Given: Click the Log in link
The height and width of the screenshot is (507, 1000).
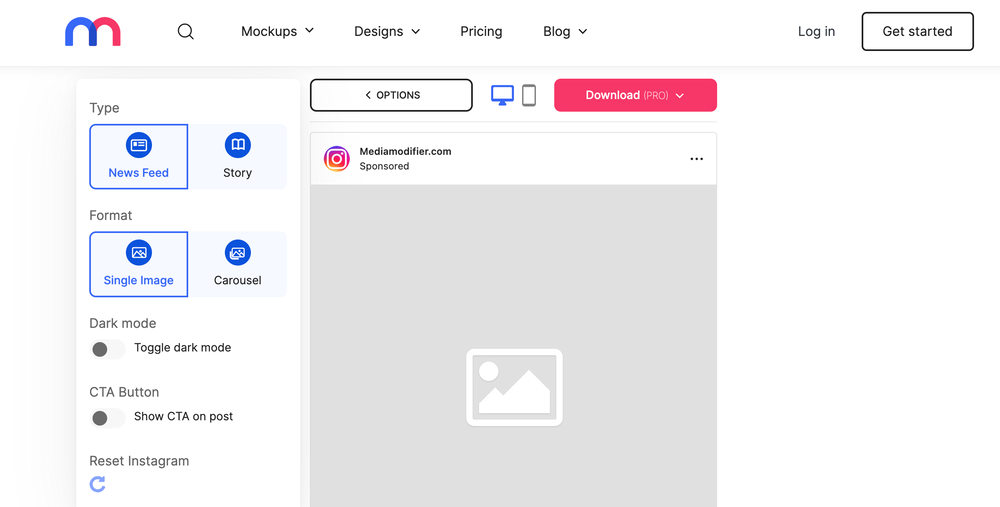Looking at the screenshot, I should pos(816,31).
